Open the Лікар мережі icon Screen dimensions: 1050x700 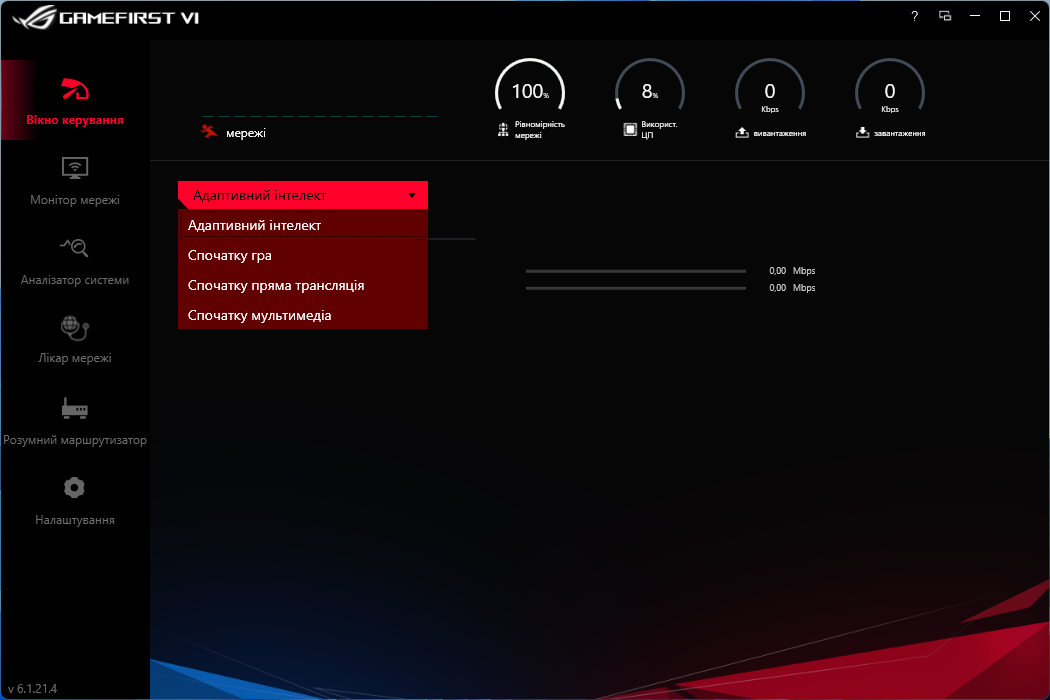click(75, 328)
